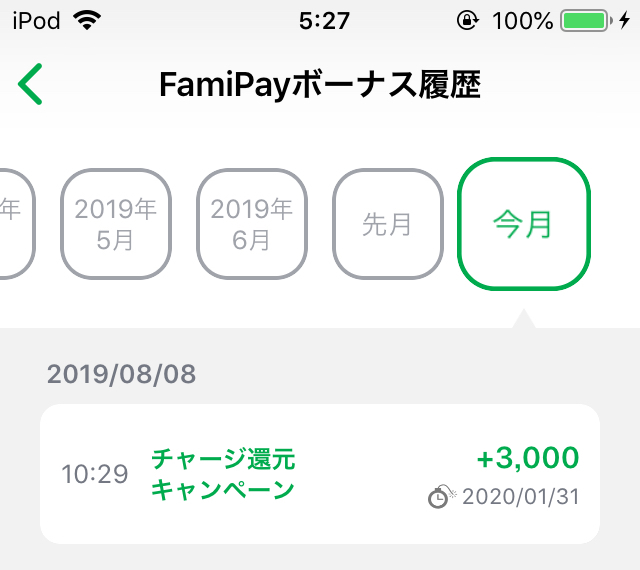The height and width of the screenshot is (570, 640).
Task: Click the 2019/08/08 date header
Action: point(121,375)
